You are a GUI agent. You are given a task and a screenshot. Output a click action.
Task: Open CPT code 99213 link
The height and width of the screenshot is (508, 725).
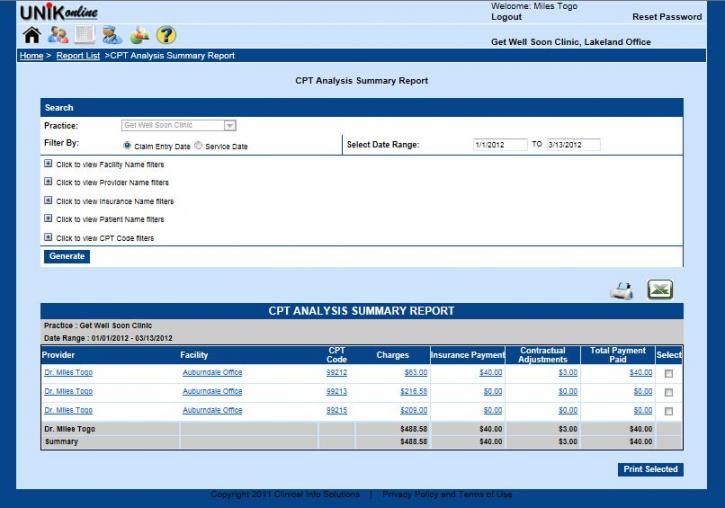tap(337, 392)
